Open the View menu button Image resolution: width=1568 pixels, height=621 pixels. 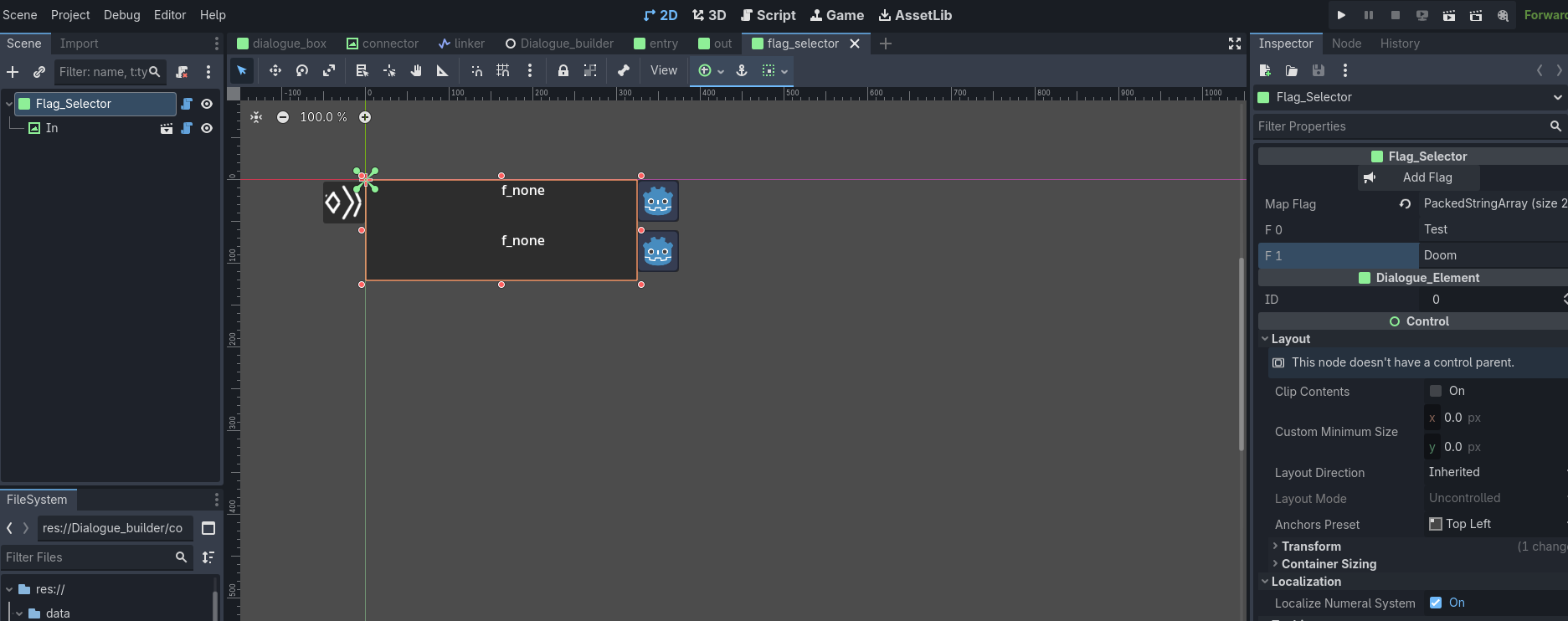[x=664, y=71]
